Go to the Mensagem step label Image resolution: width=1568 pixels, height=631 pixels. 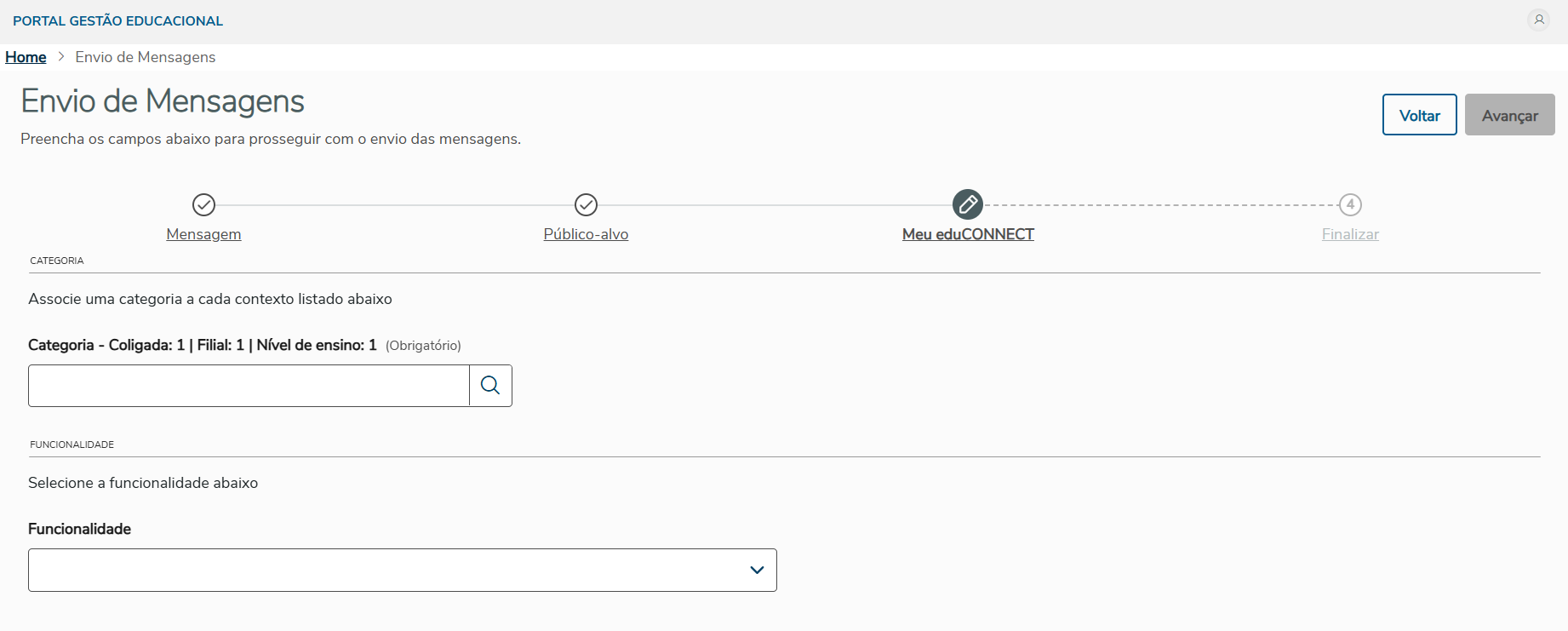pos(203,234)
